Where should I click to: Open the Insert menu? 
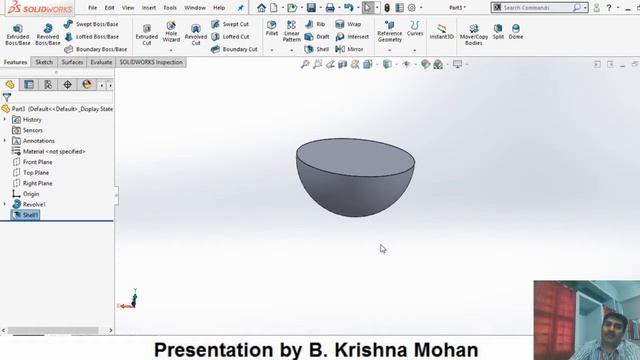(149, 8)
